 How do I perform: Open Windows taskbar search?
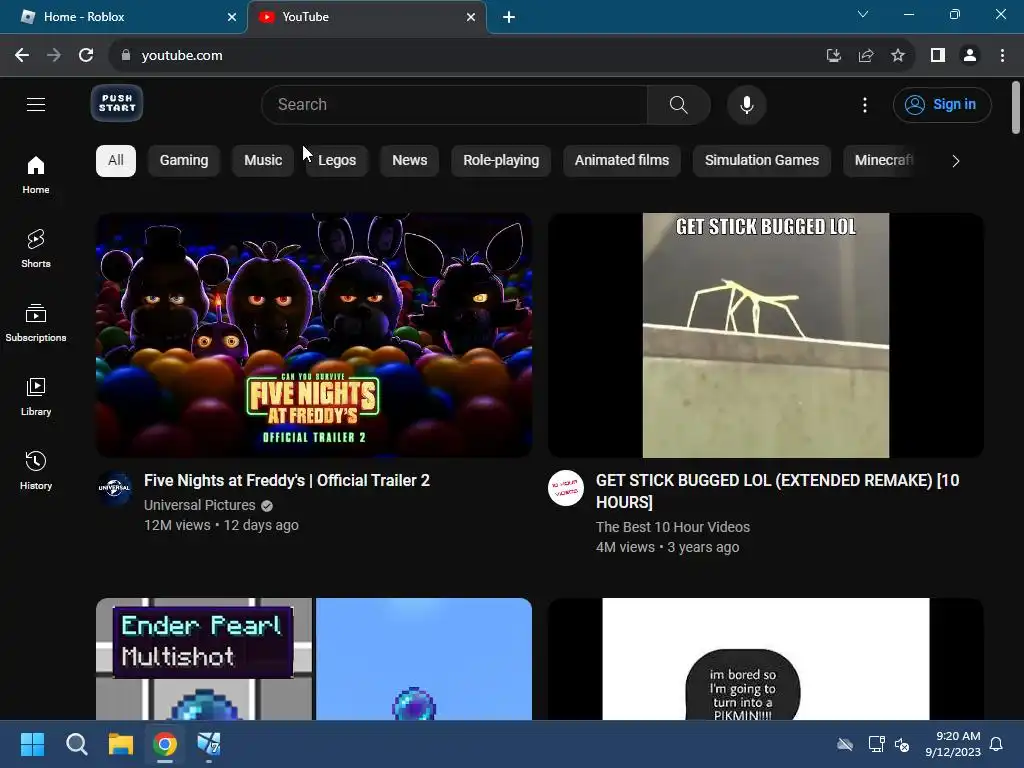(x=76, y=744)
